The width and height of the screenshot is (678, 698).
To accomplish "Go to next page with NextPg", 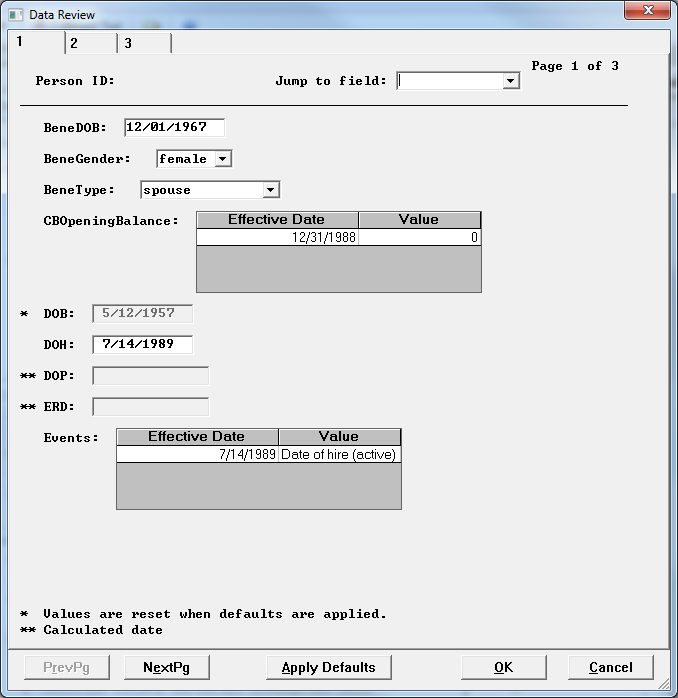I will [166, 667].
